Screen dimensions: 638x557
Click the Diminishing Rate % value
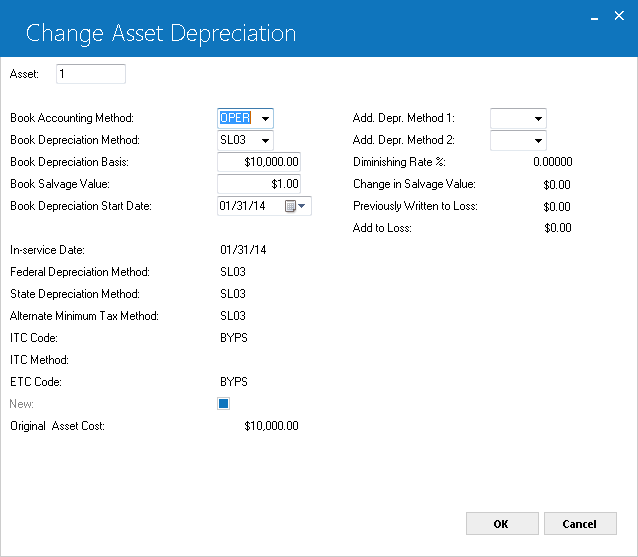click(553, 162)
